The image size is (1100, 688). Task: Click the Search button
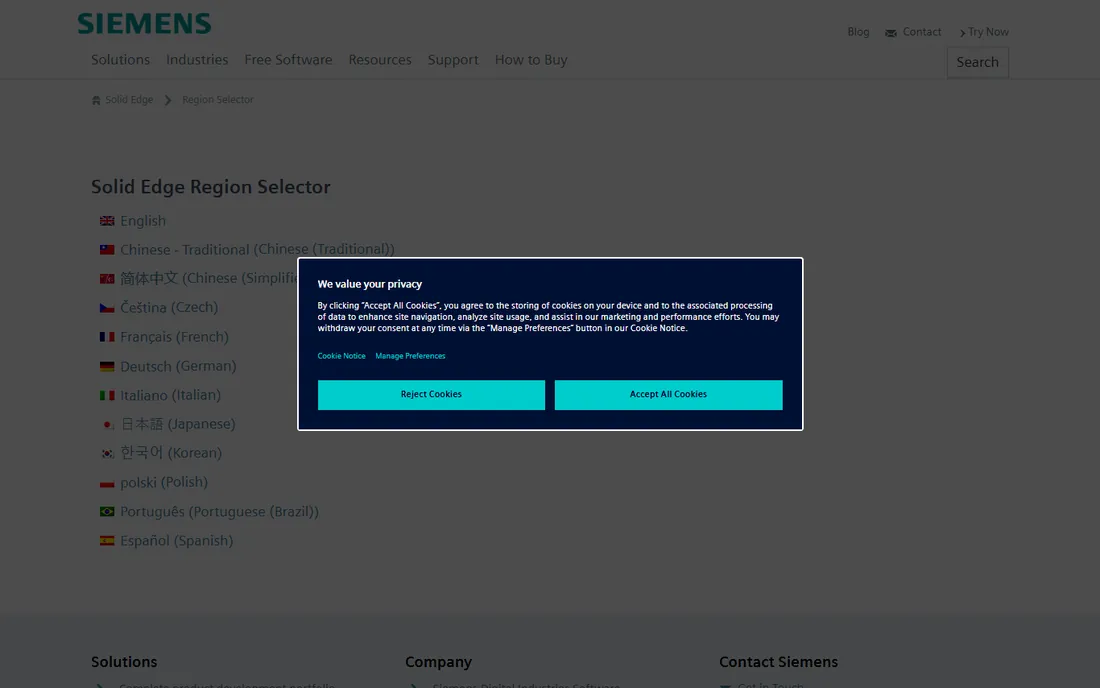[x=977, y=62]
